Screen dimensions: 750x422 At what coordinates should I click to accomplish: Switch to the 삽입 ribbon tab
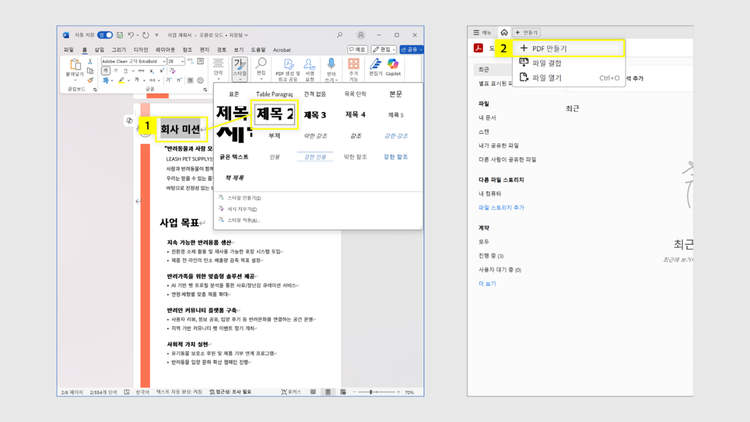pyautogui.click(x=99, y=50)
